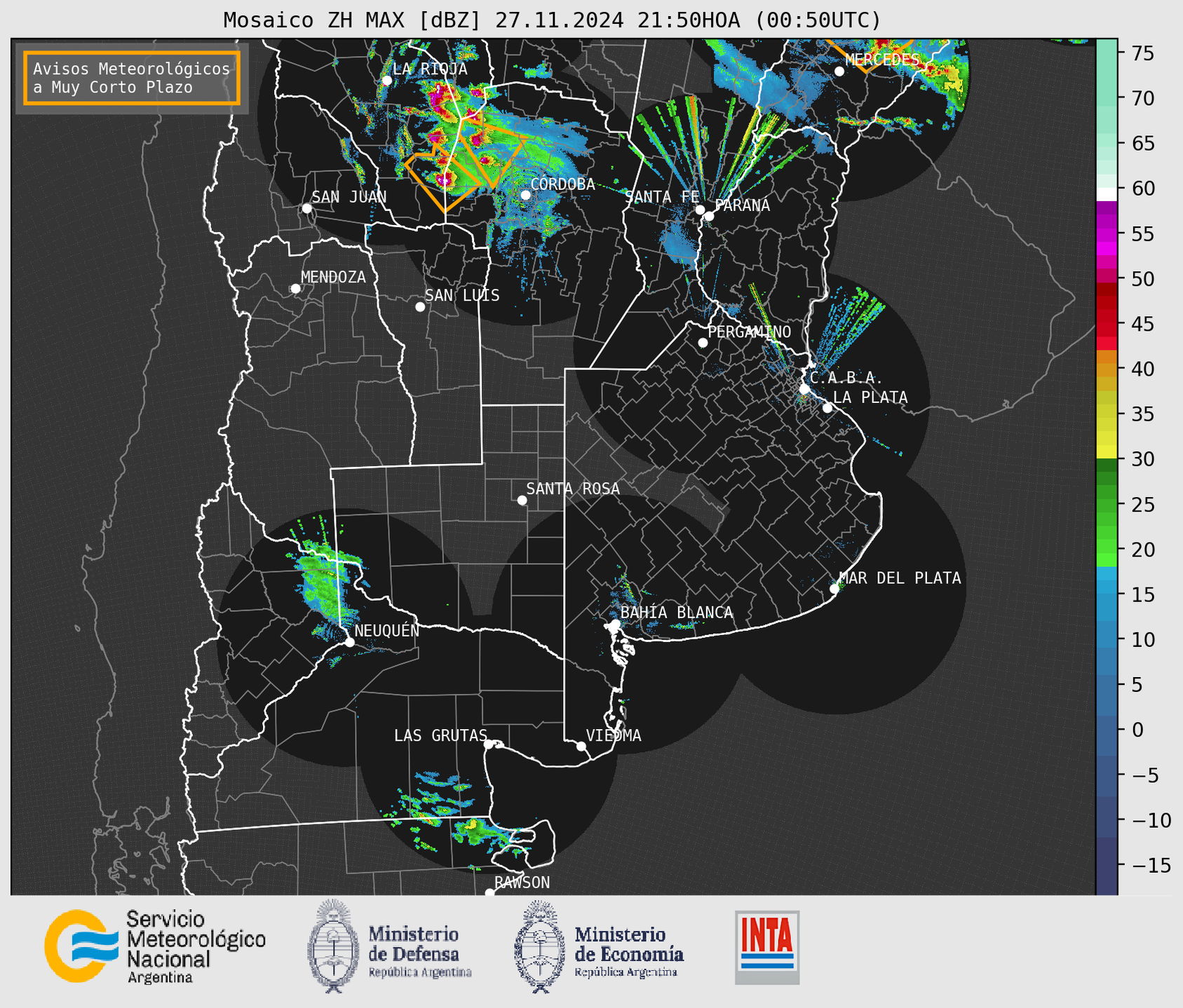The image size is (1183, 1008).
Task: Click the LAS GRUTAS city marker dot
Action: point(489,744)
